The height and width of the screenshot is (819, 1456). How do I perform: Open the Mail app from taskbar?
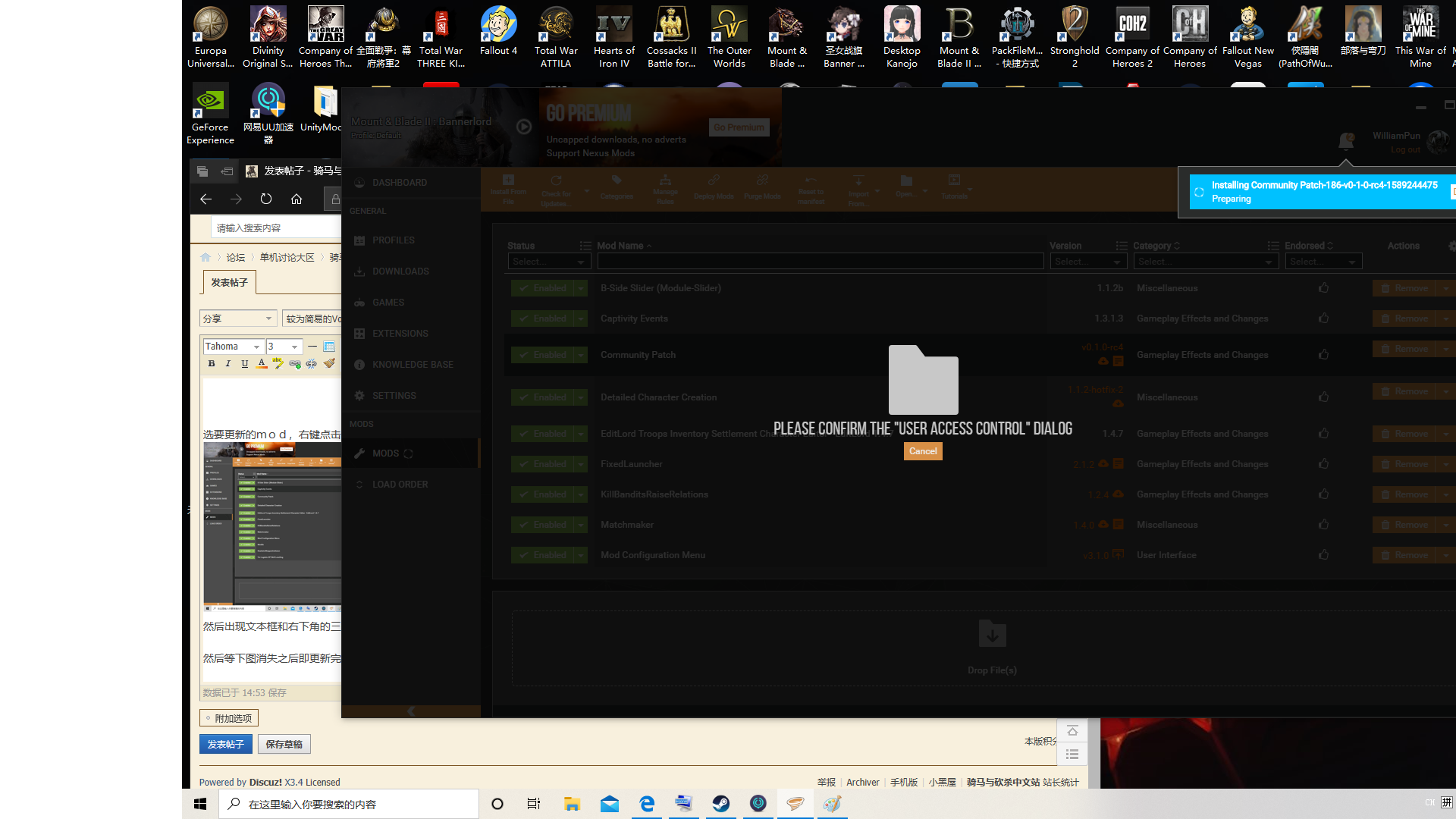point(610,804)
